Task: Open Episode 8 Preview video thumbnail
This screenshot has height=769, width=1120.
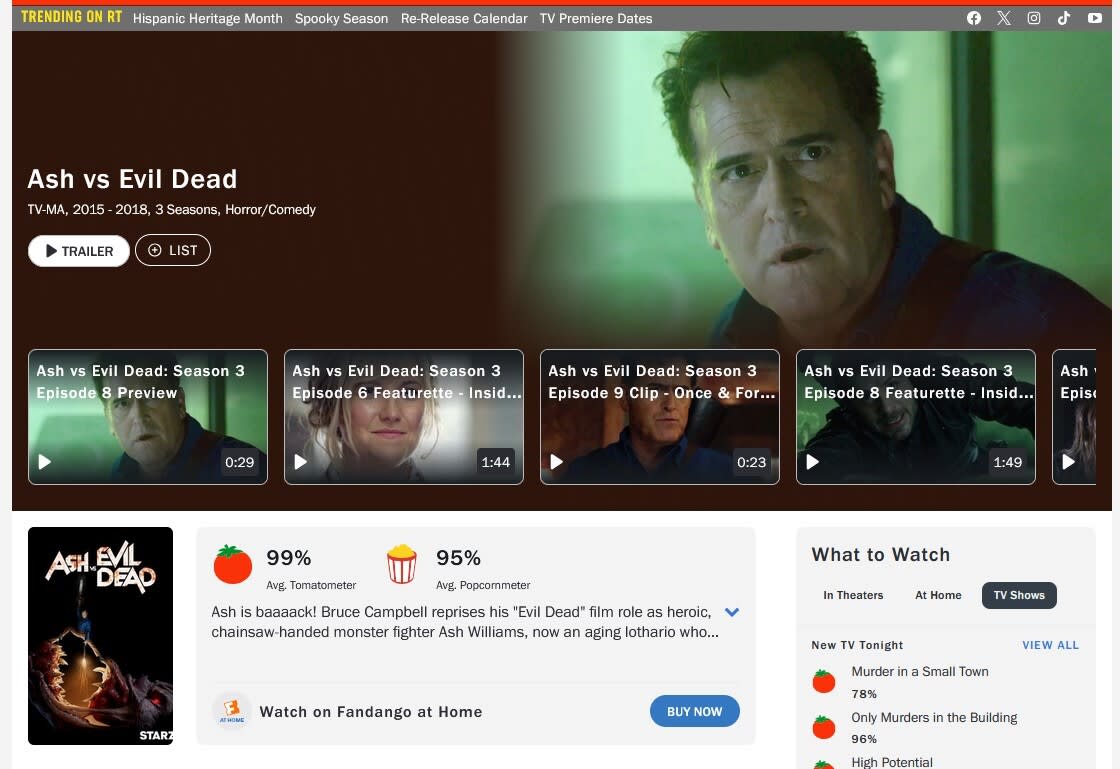Action: (x=148, y=417)
